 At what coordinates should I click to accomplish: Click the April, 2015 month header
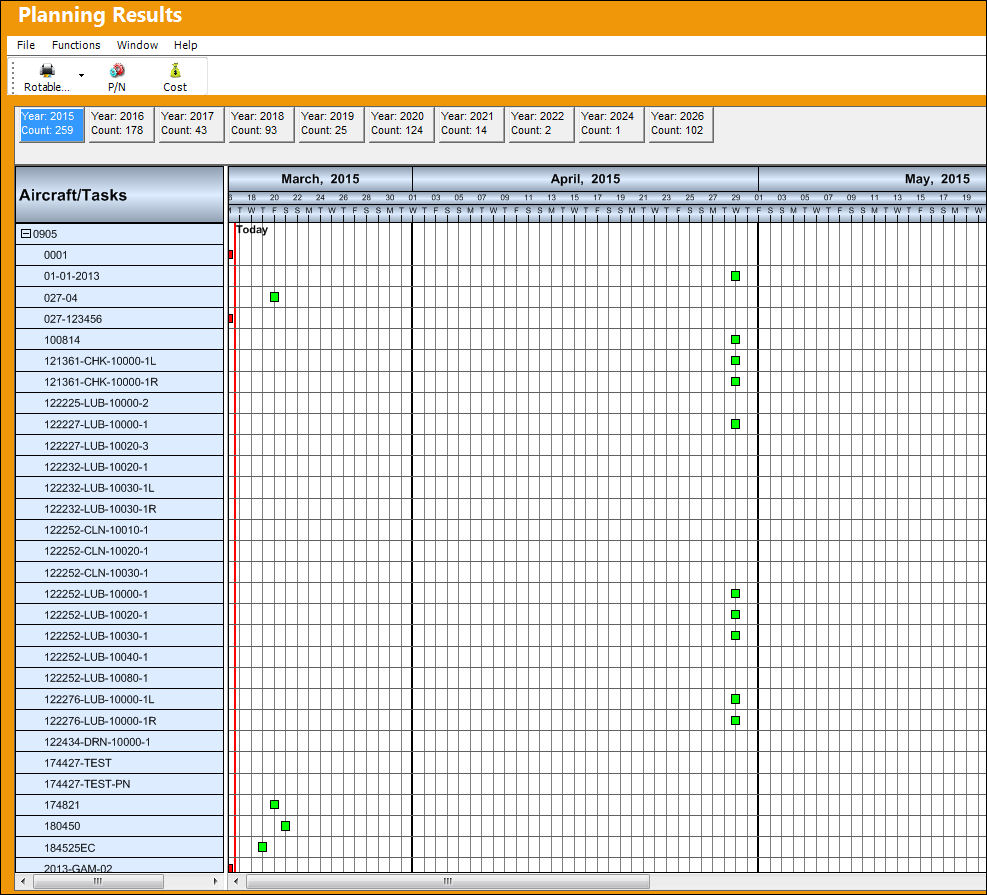585,179
